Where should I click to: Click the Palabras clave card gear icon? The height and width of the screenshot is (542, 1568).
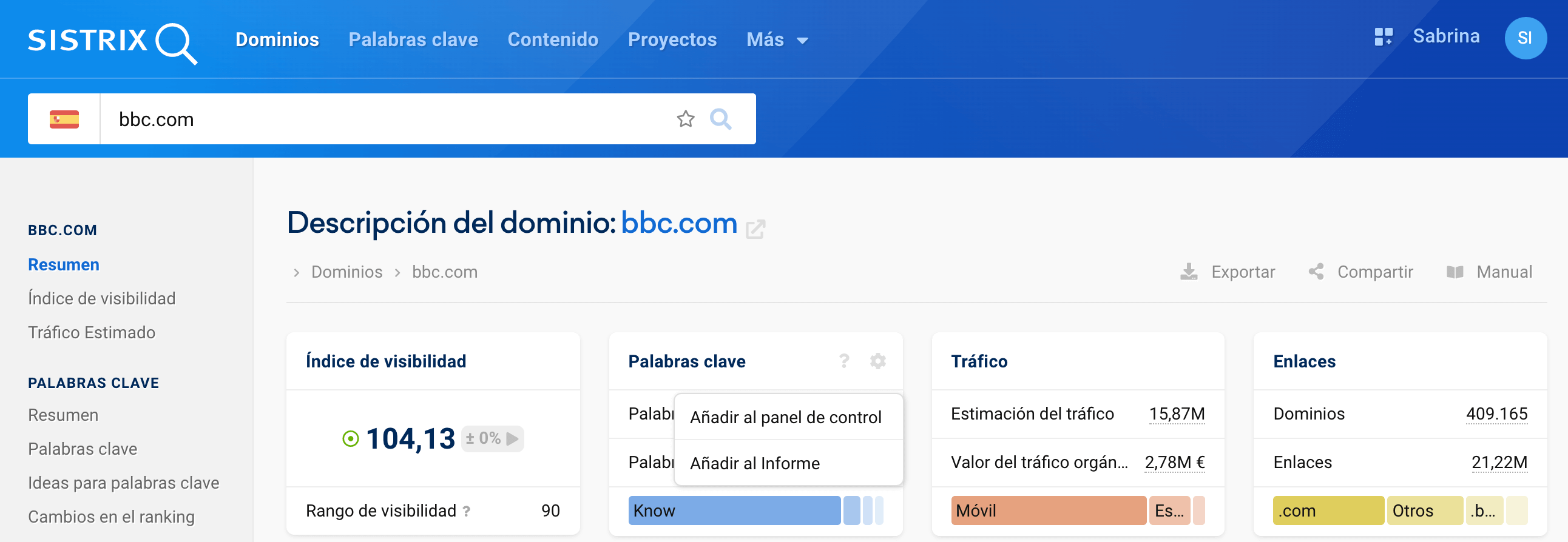point(877,361)
